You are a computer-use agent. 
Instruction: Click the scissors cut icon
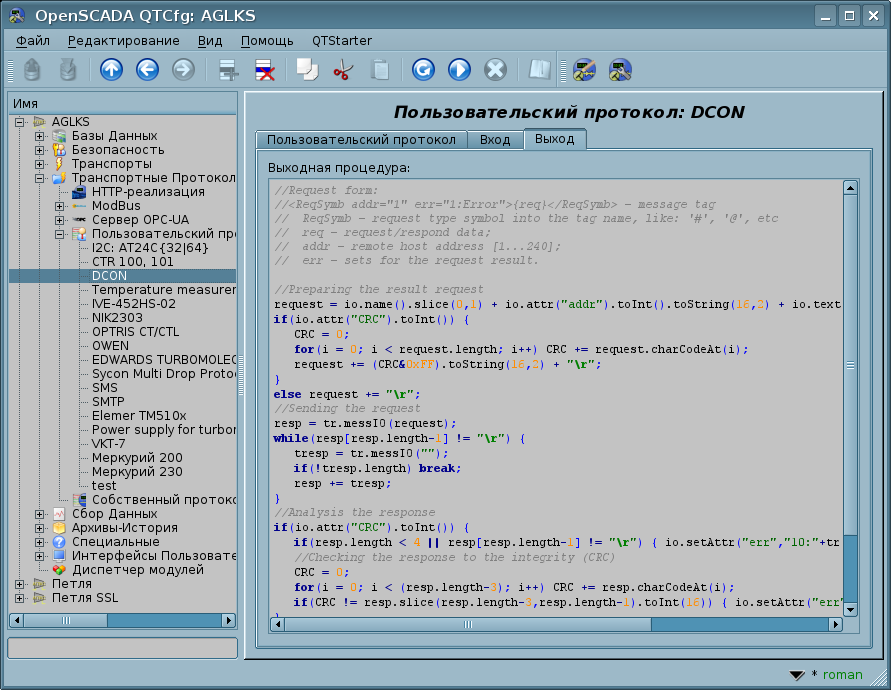[x=342, y=69]
